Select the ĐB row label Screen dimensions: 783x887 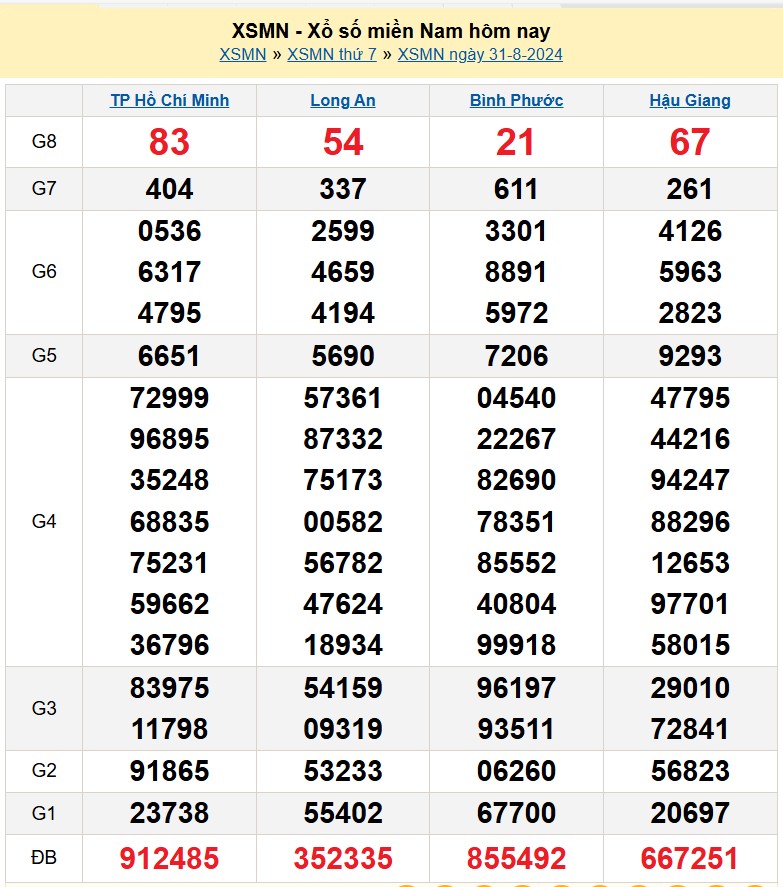pos(44,858)
